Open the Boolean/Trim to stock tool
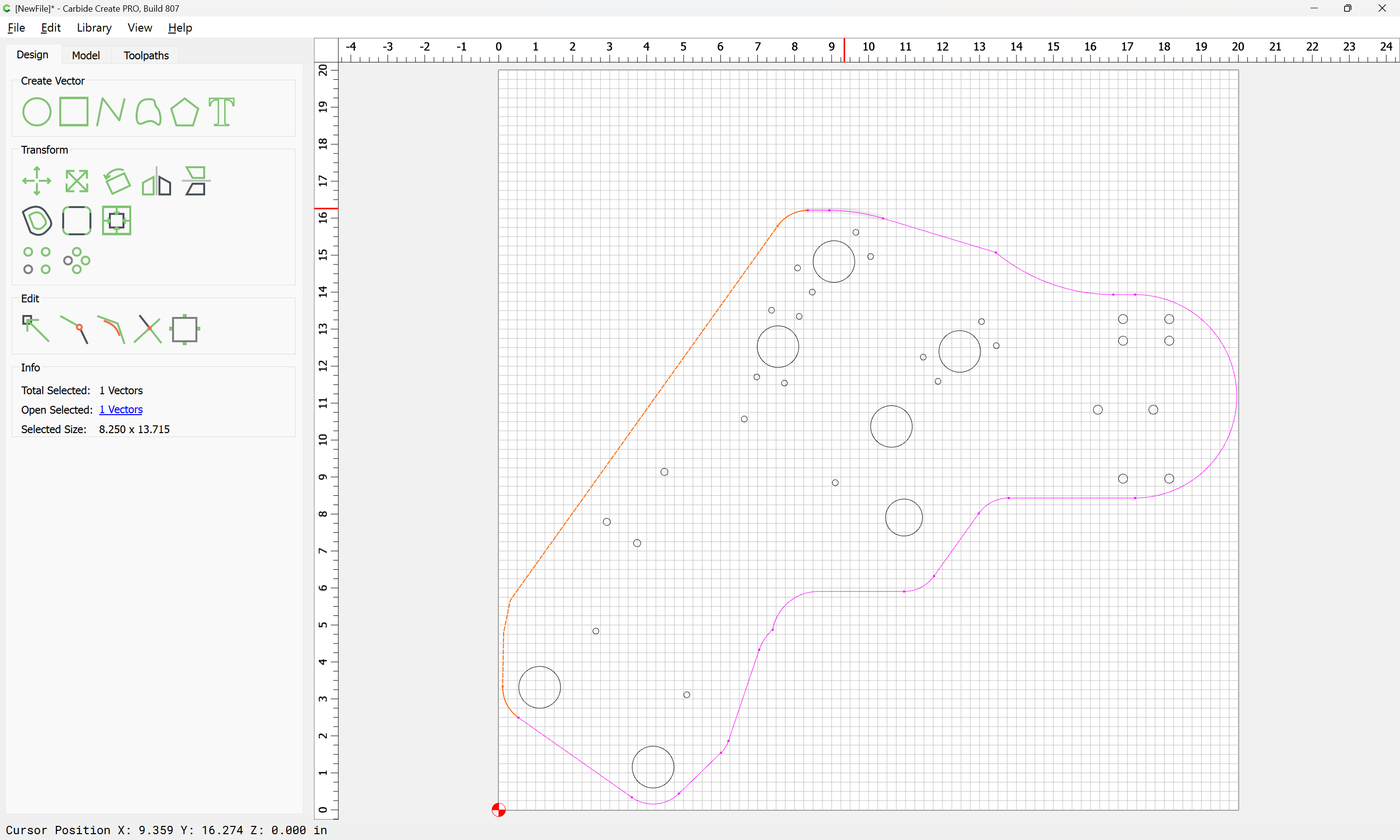The height and width of the screenshot is (840, 1400). tap(117, 220)
